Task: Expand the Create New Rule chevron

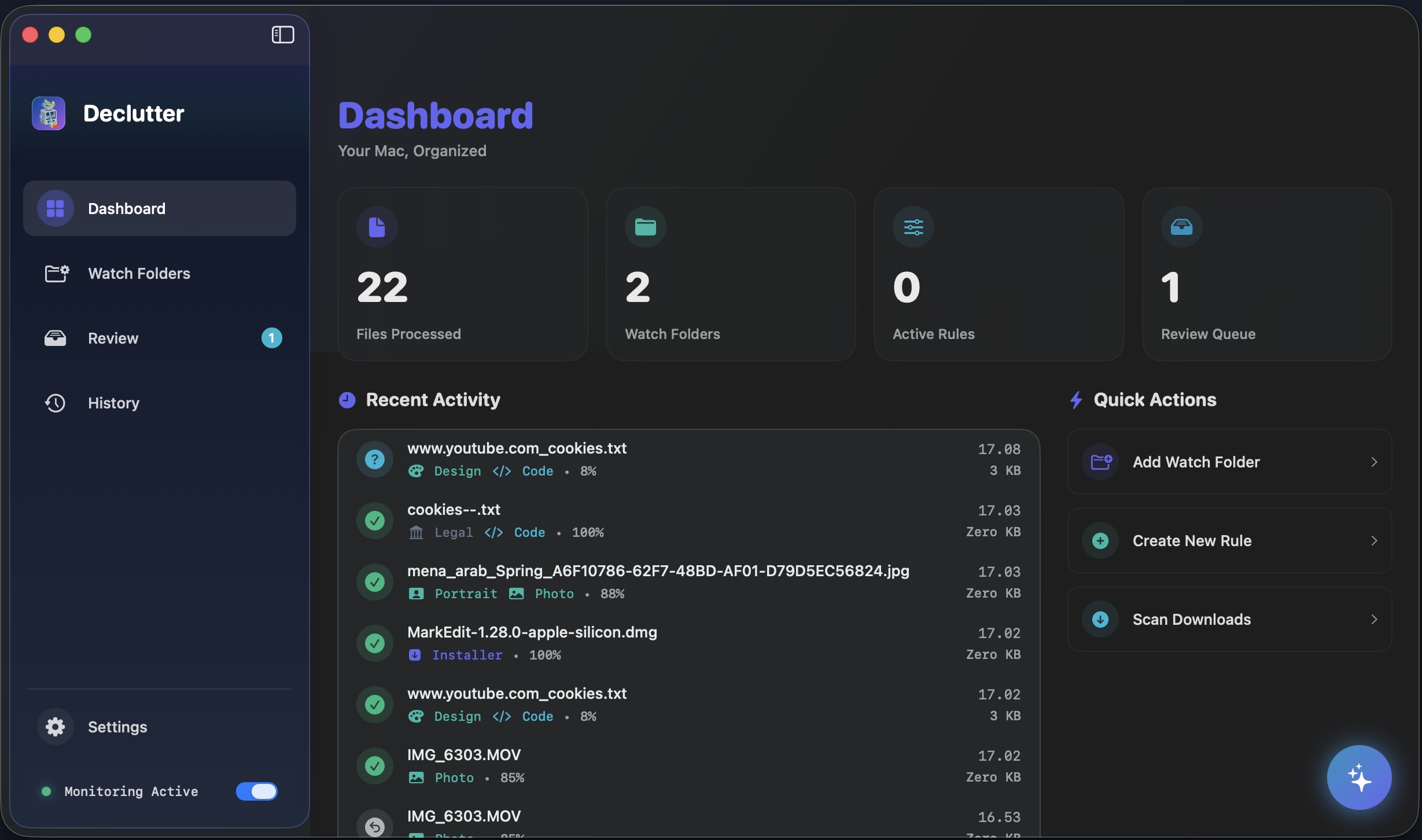Action: pyautogui.click(x=1375, y=540)
